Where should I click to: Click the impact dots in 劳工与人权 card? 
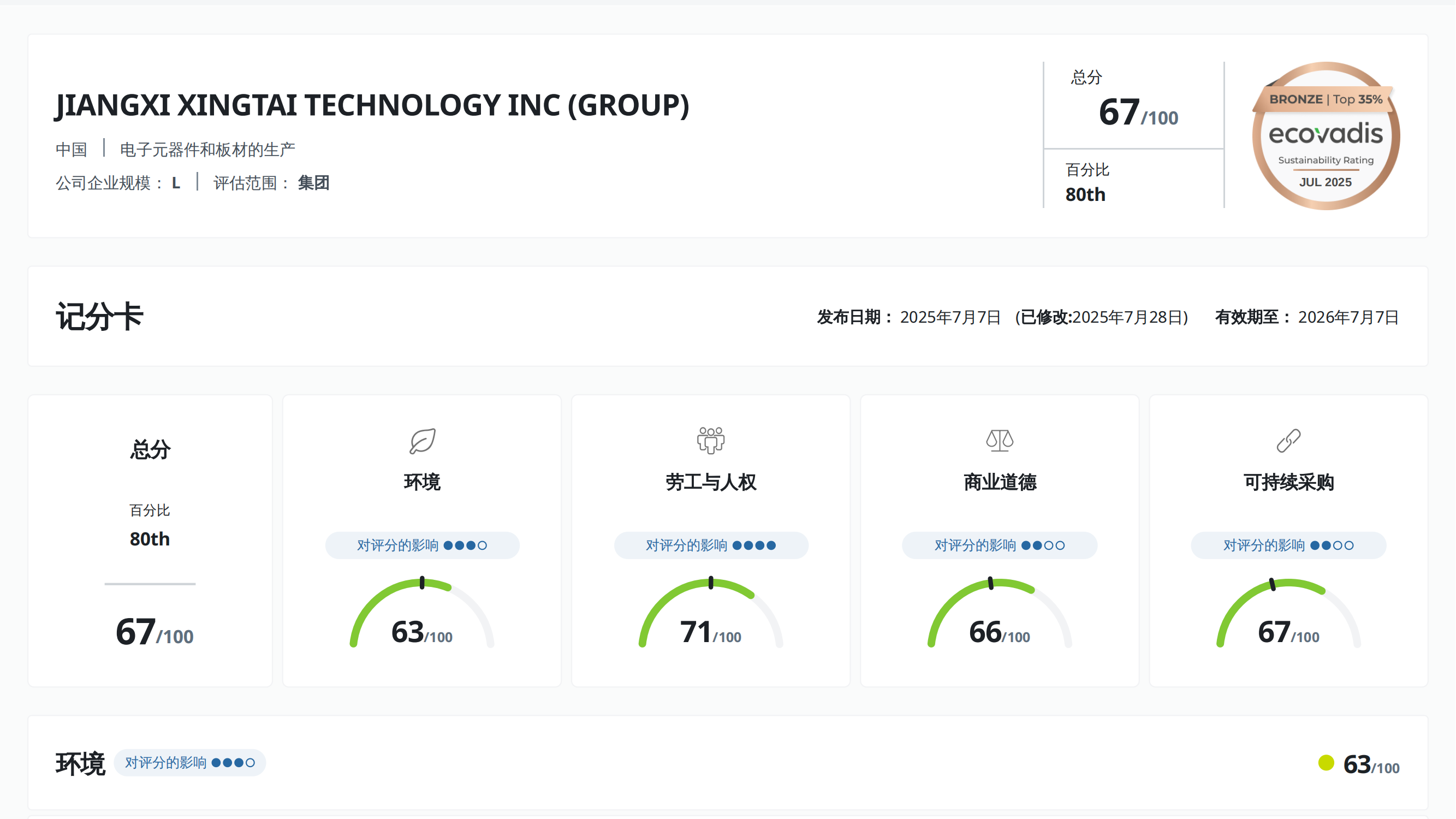pyautogui.click(x=754, y=545)
